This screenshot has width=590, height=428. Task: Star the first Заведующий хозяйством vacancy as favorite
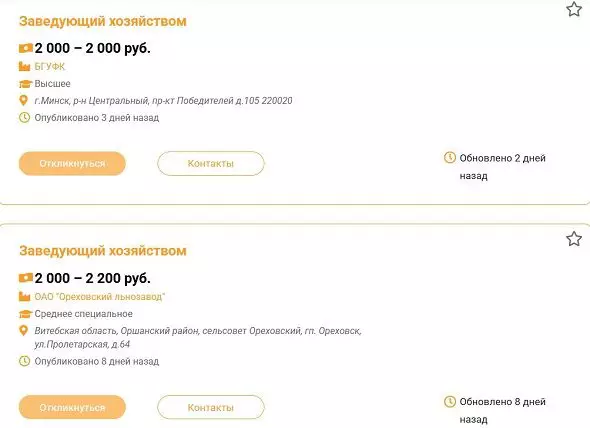point(574,9)
